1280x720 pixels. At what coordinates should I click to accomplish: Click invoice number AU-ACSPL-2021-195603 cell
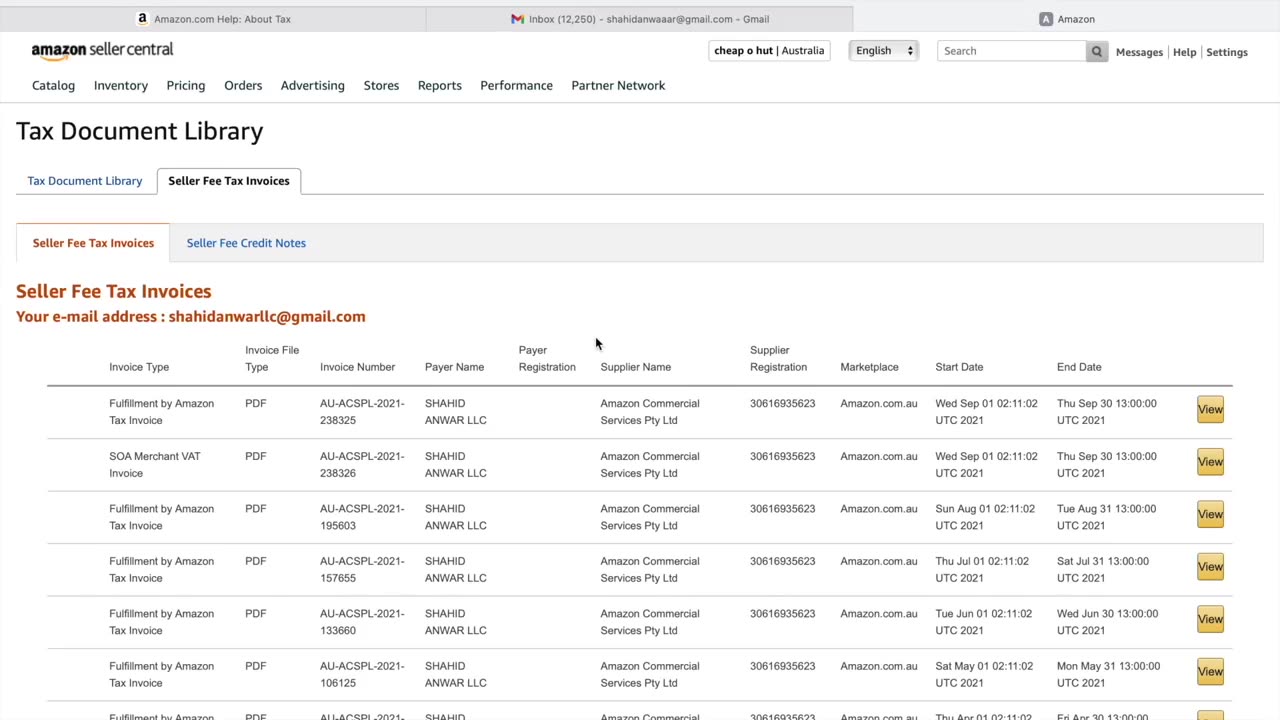[x=362, y=517]
